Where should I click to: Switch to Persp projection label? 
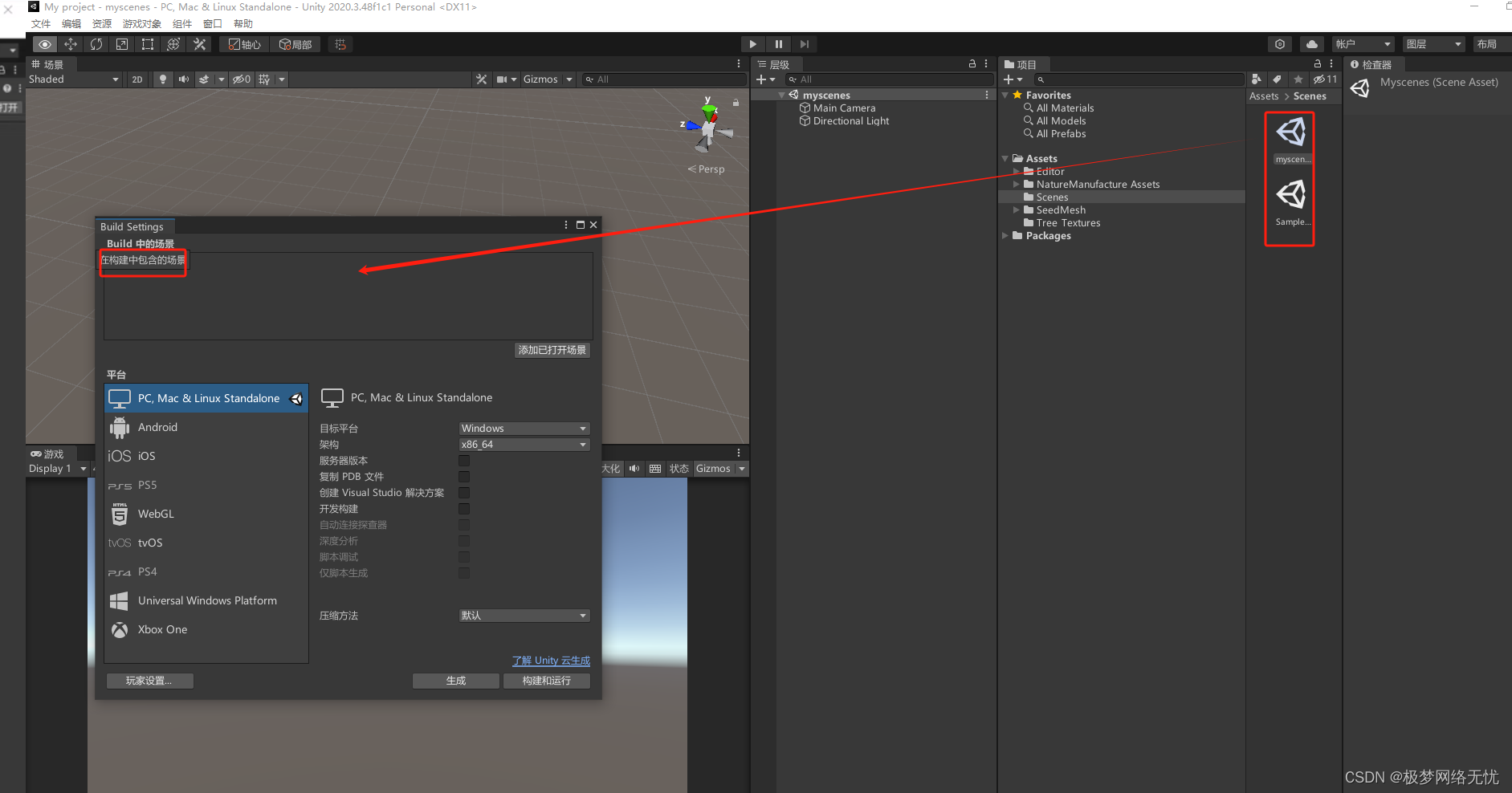pyautogui.click(x=707, y=169)
